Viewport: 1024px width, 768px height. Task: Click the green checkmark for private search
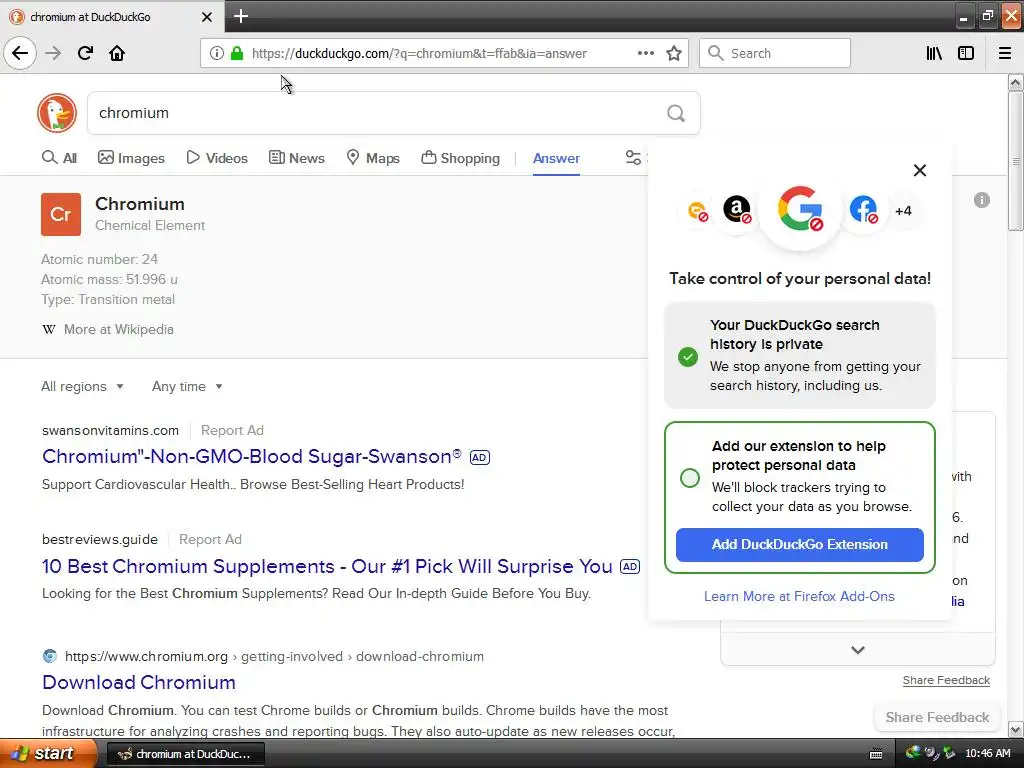pyautogui.click(x=688, y=357)
